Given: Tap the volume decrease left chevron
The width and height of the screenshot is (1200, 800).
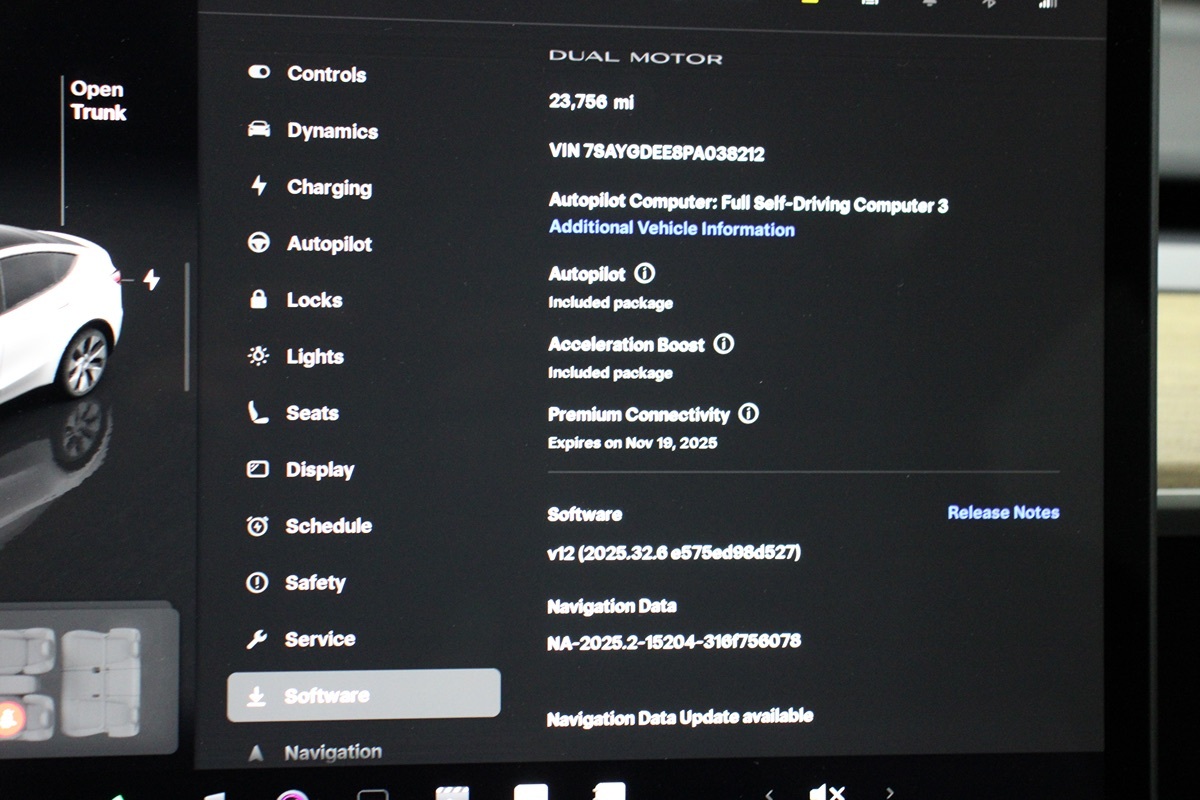Looking at the screenshot, I should 769,793.
